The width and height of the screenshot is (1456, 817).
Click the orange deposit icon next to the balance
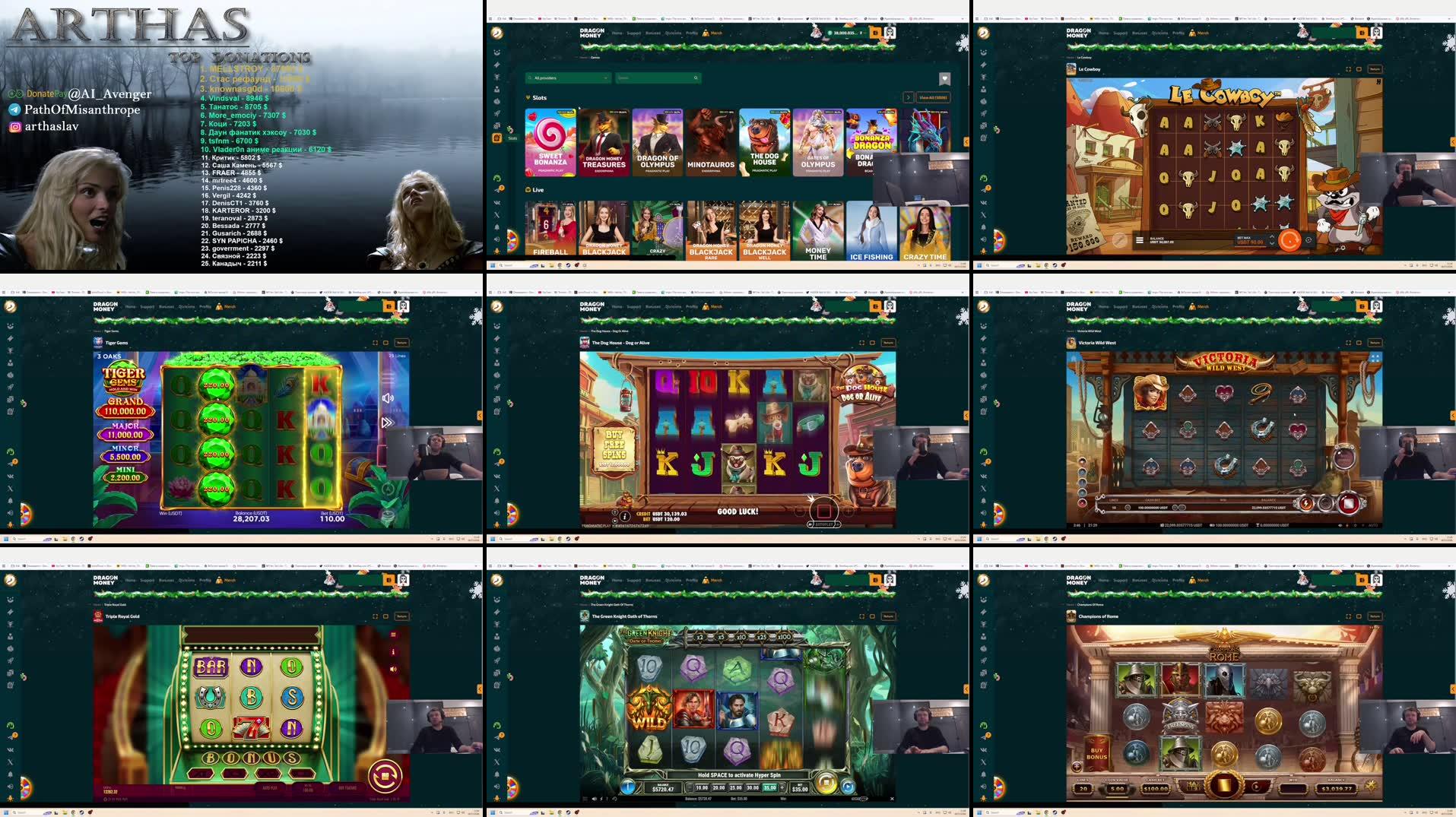[876, 33]
